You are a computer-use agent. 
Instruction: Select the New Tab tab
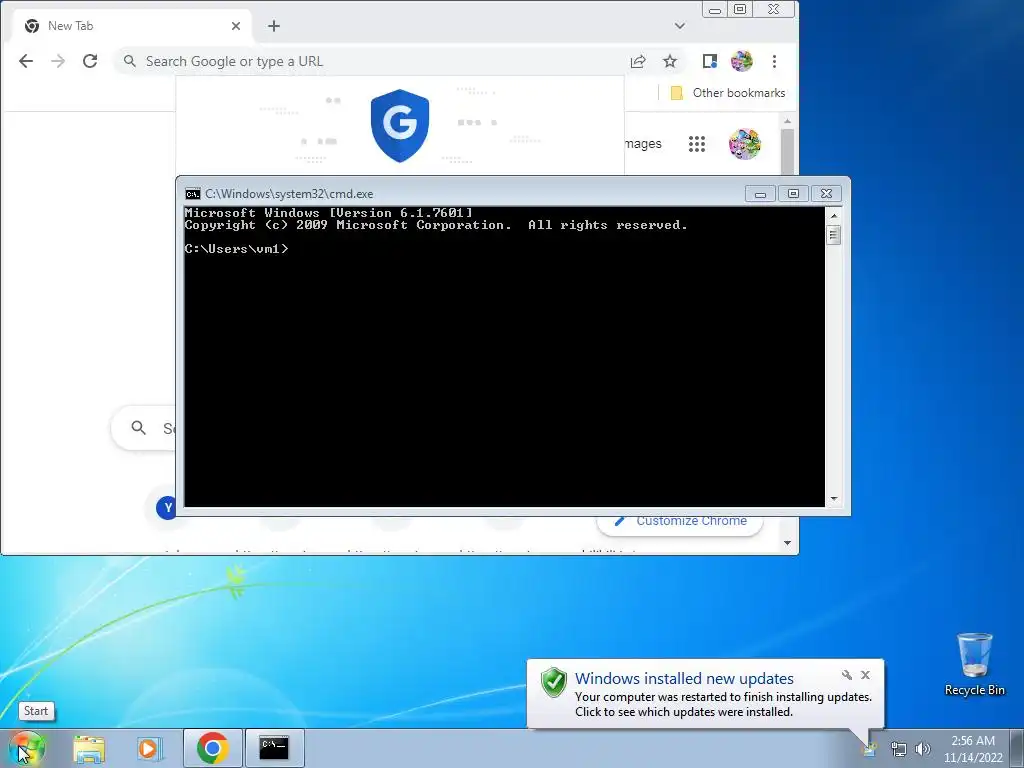click(131, 26)
